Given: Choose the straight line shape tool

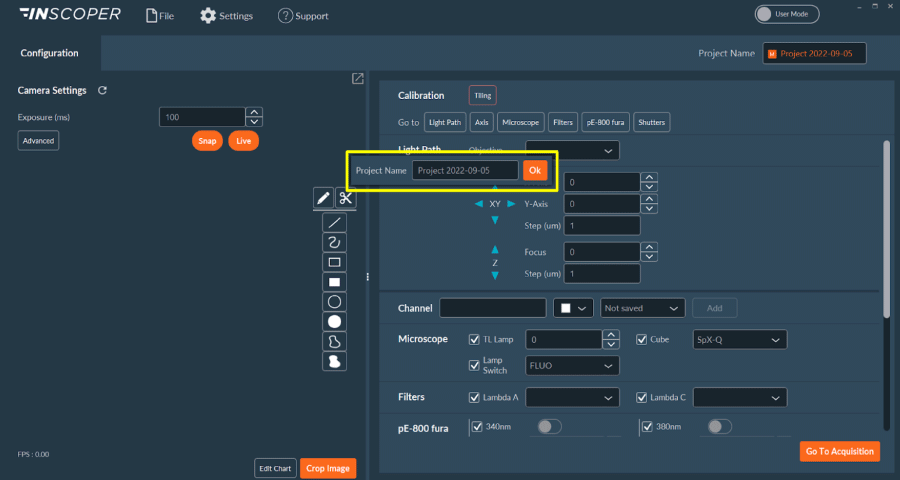Looking at the screenshot, I should (335, 222).
